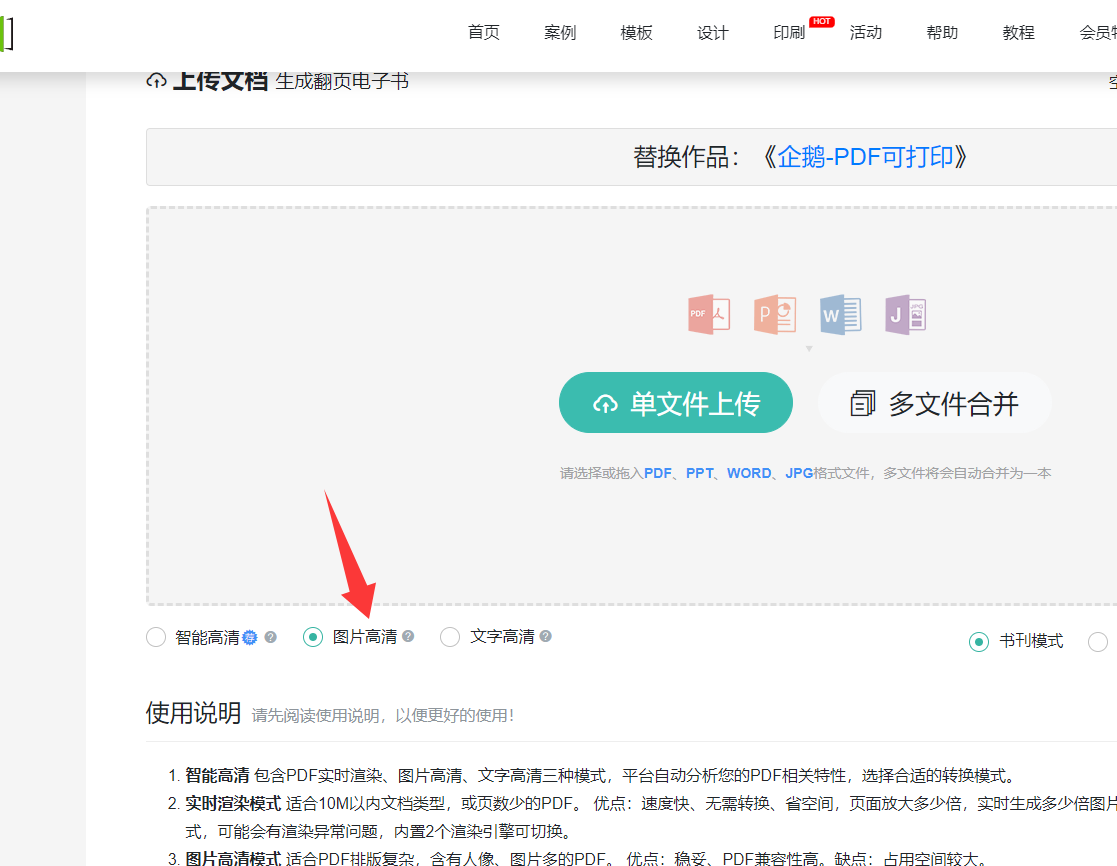Open the 企鹅-PDF可打印 work link
1117x866 pixels.
(865, 157)
